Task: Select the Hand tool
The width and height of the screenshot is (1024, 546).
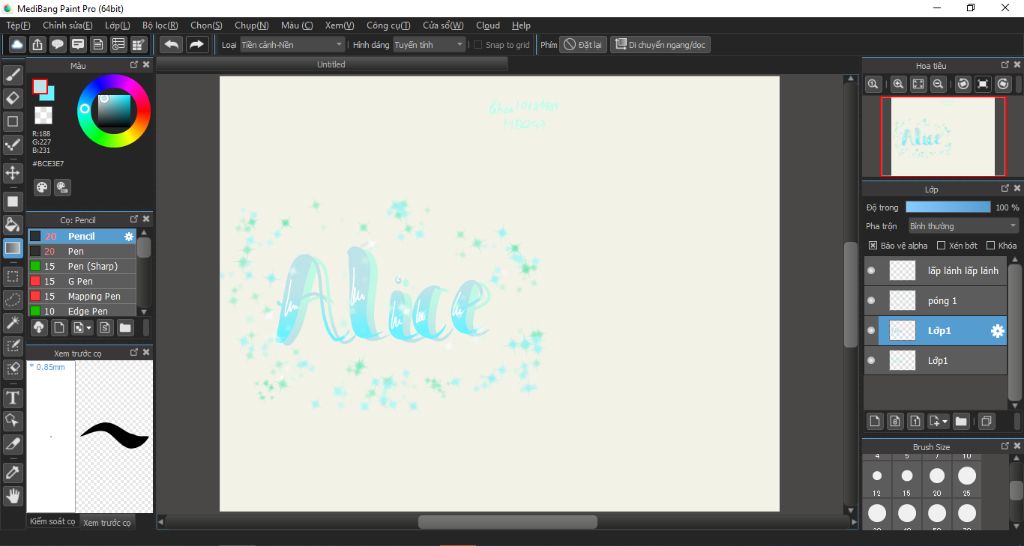Action: click(x=12, y=496)
